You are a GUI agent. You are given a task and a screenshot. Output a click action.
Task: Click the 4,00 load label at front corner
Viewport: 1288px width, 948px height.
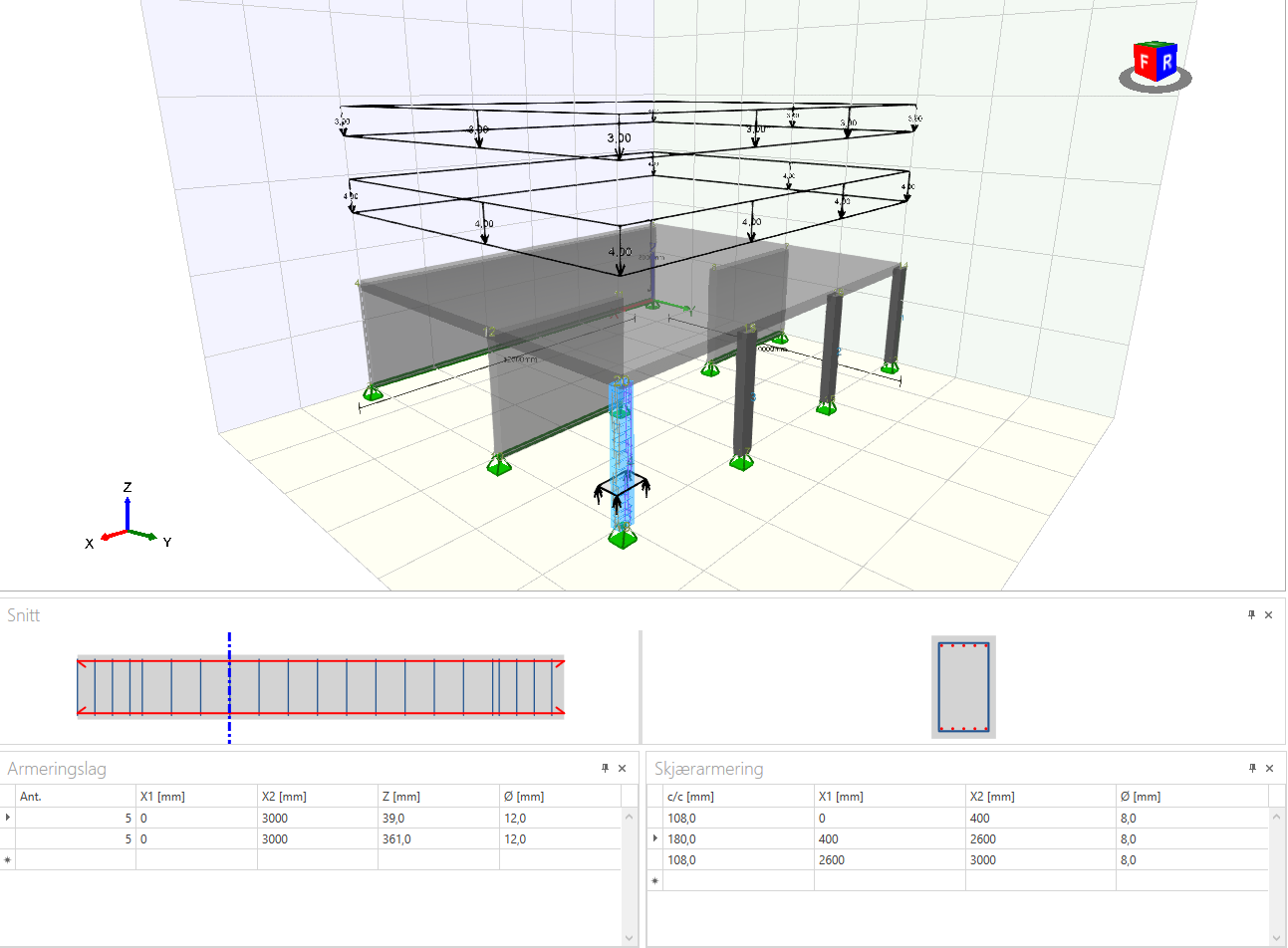(620, 252)
